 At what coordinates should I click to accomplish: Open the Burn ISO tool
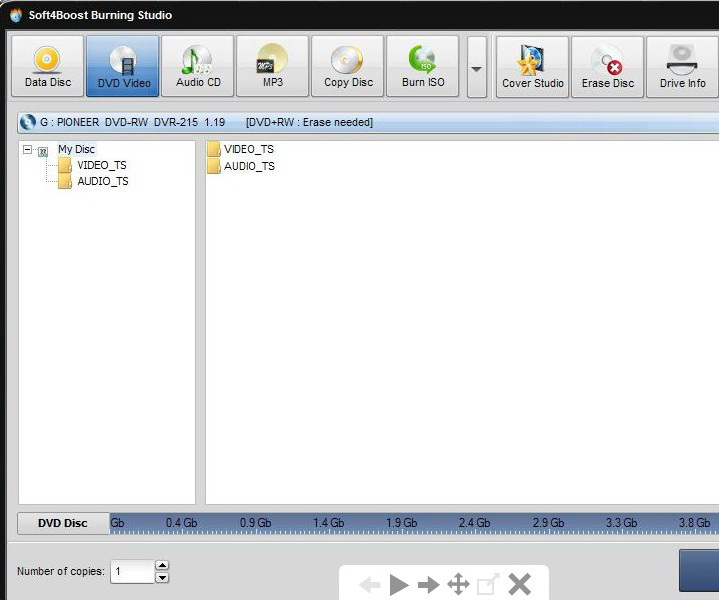point(423,66)
